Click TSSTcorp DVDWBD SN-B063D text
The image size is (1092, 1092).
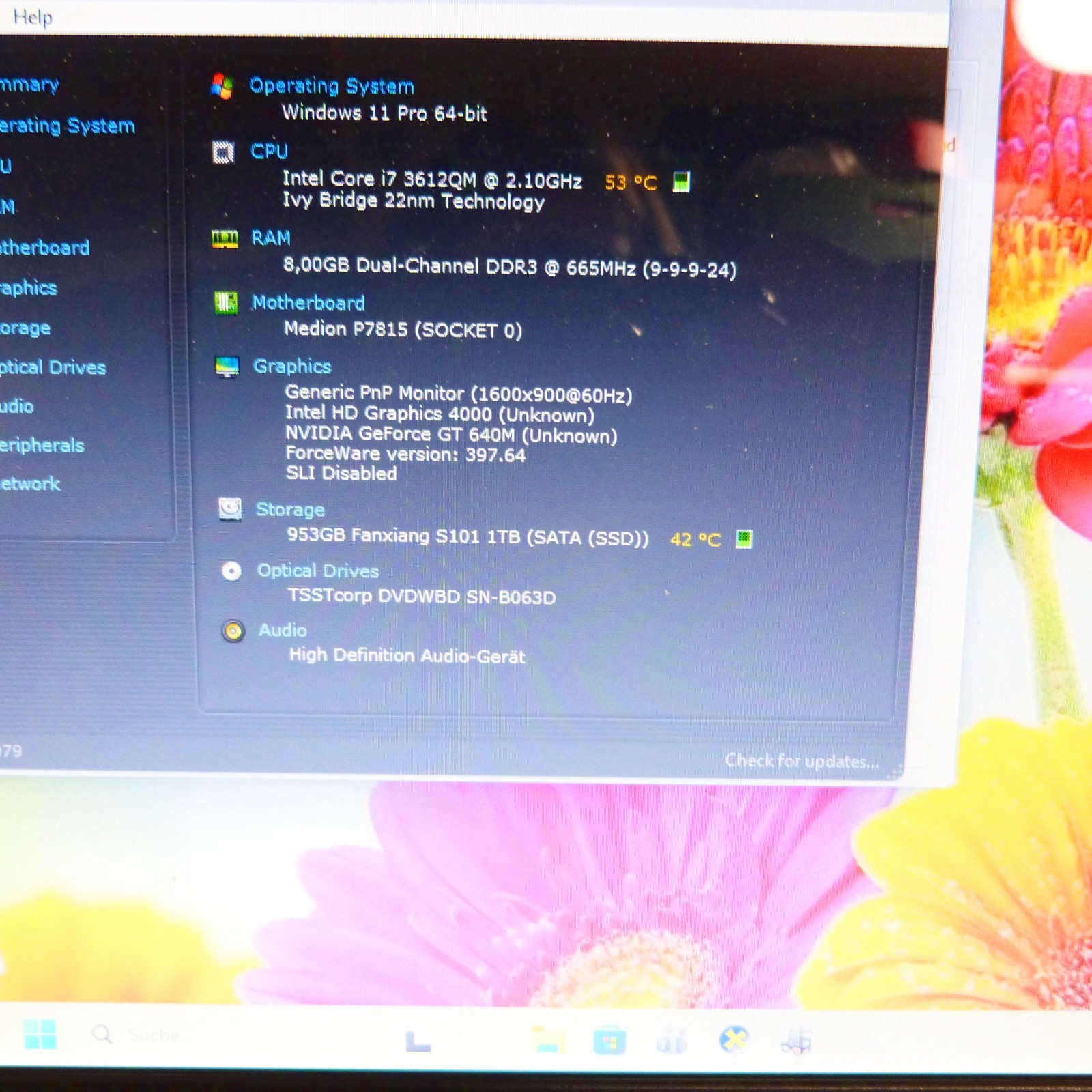click(422, 597)
